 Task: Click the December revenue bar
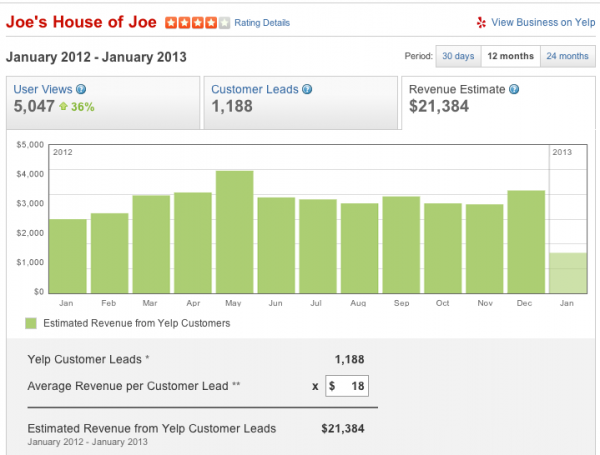[x=526, y=242]
